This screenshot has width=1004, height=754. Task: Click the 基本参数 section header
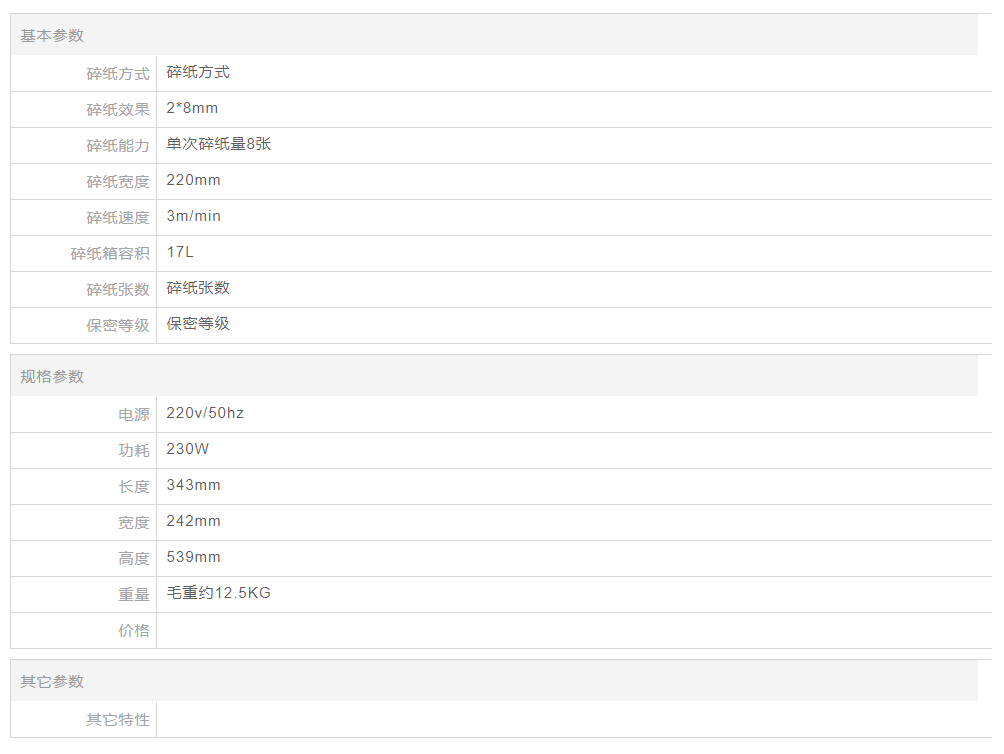(x=52, y=36)
